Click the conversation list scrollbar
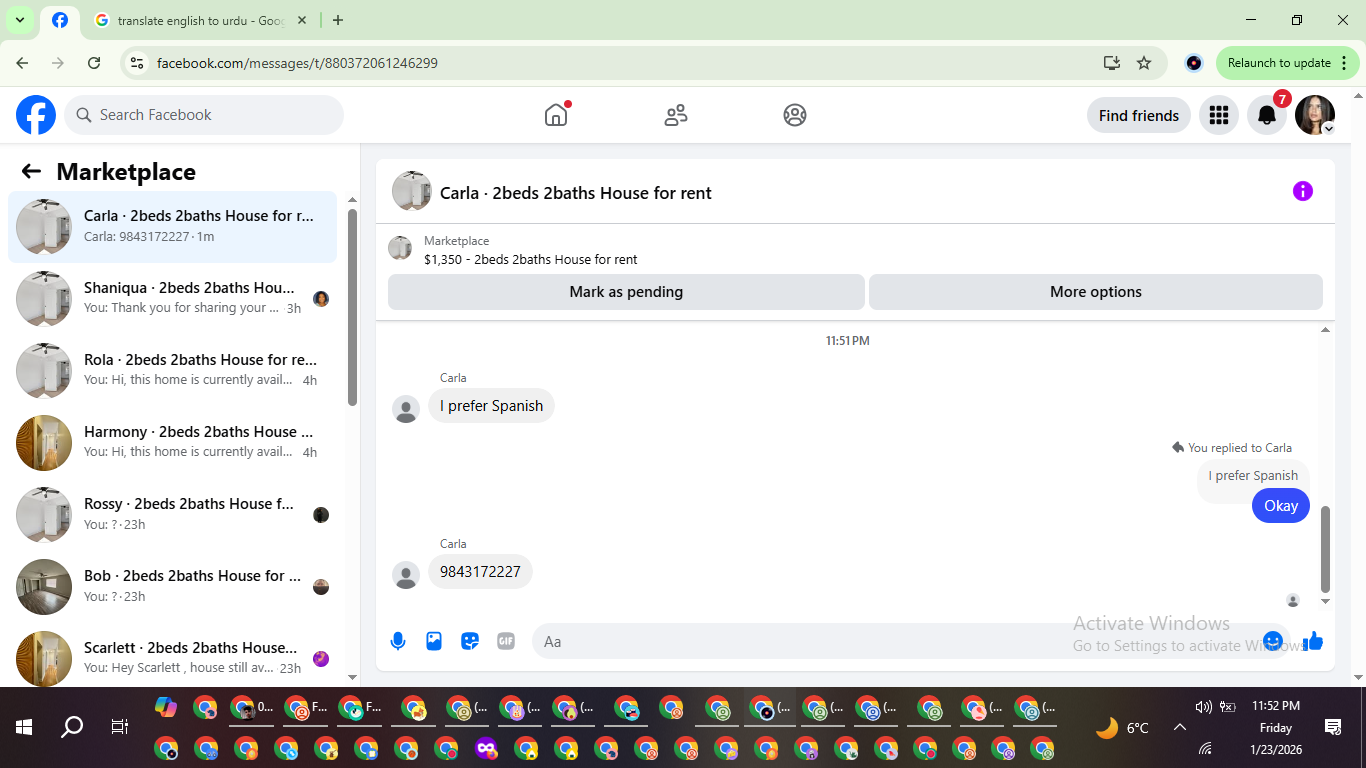 pyautogui.click(x=352, y=306)
